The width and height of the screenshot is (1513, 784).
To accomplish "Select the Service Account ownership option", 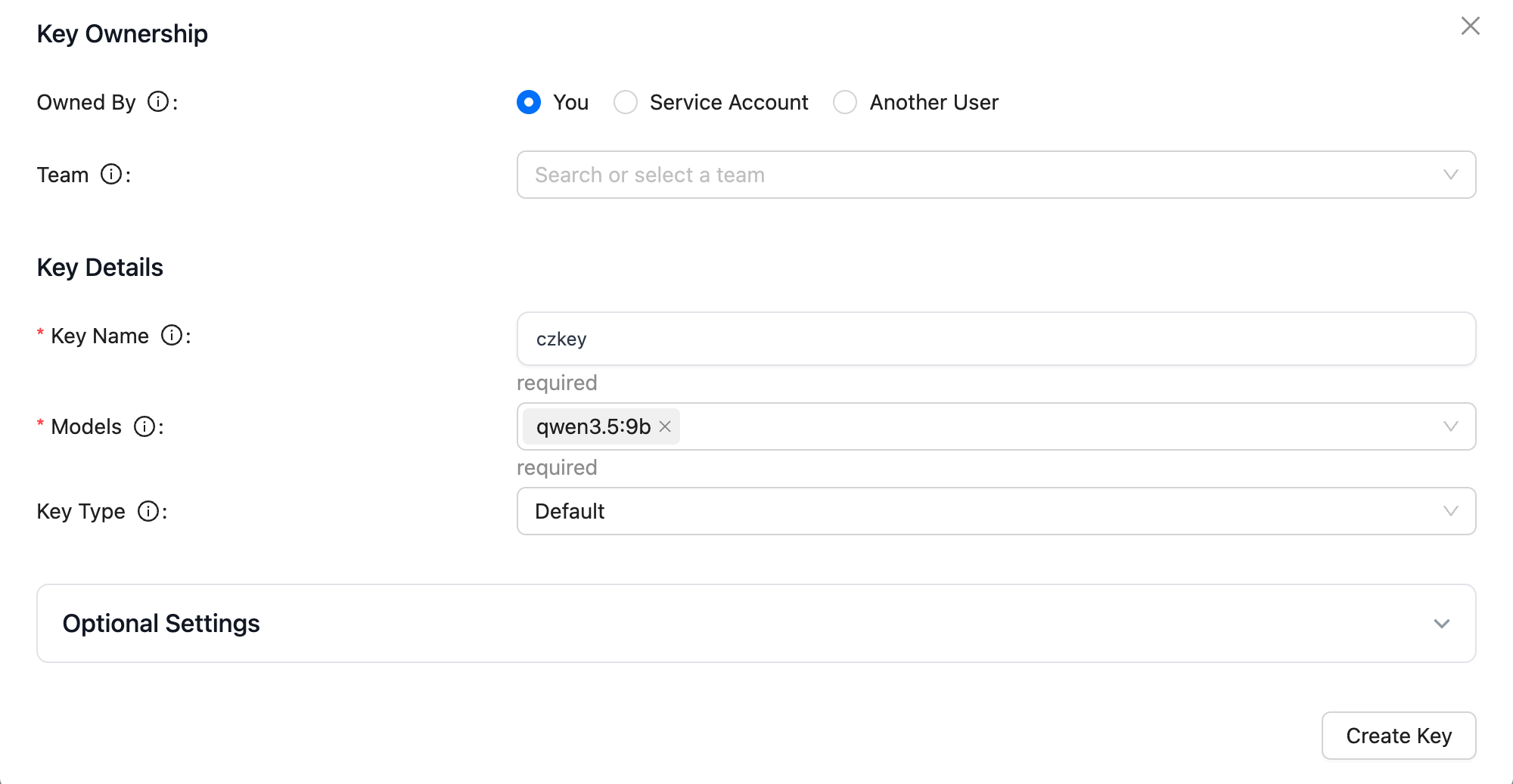I will coord(626,102).
